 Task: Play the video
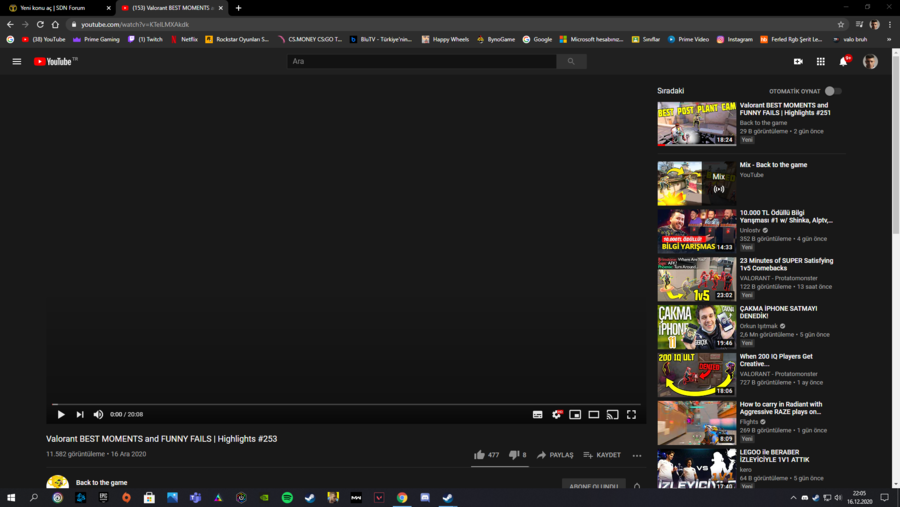[x=61, y=414]
